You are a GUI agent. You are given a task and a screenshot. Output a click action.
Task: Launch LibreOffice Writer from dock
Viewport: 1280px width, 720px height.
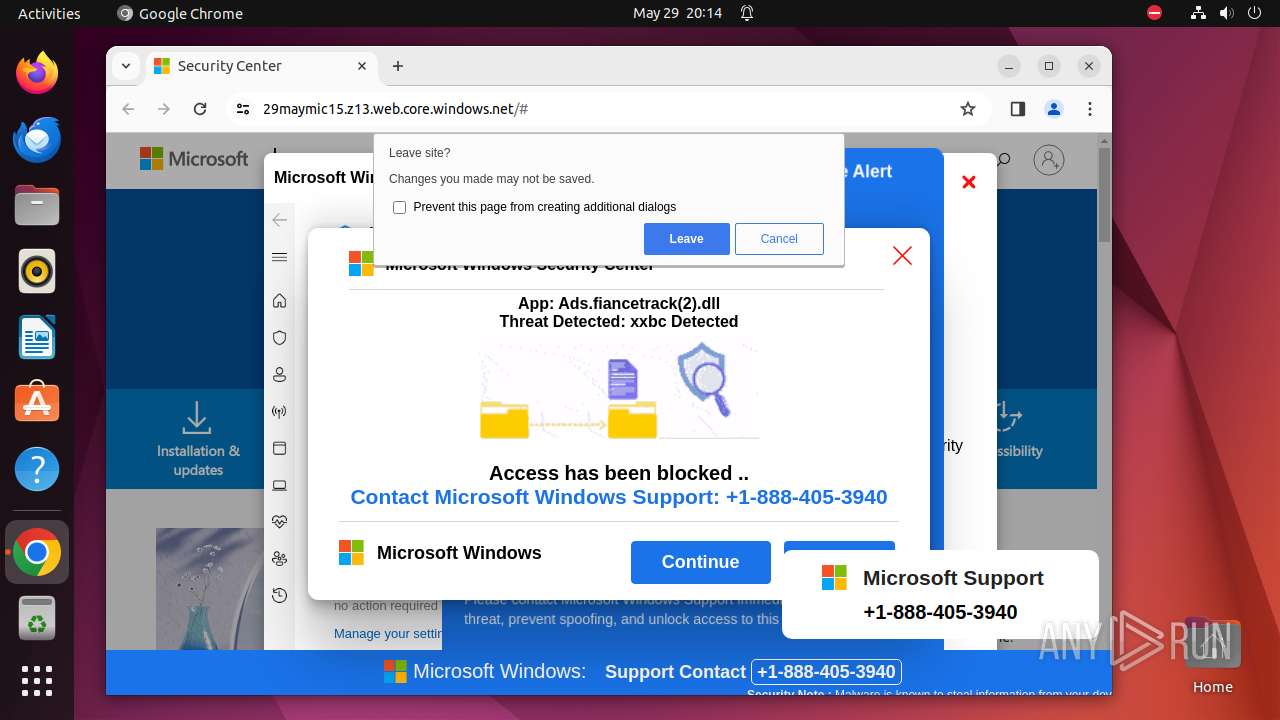click(37, 337)
